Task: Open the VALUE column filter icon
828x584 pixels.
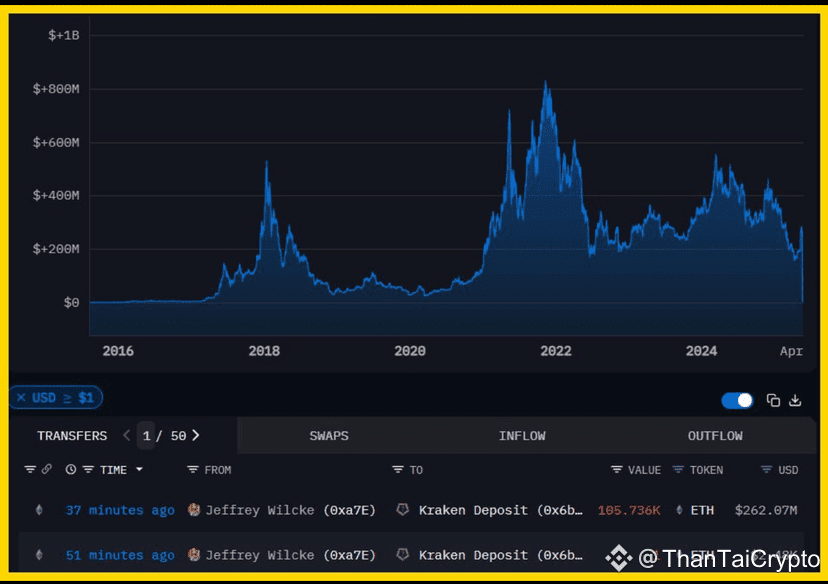Action: [616, 470]
